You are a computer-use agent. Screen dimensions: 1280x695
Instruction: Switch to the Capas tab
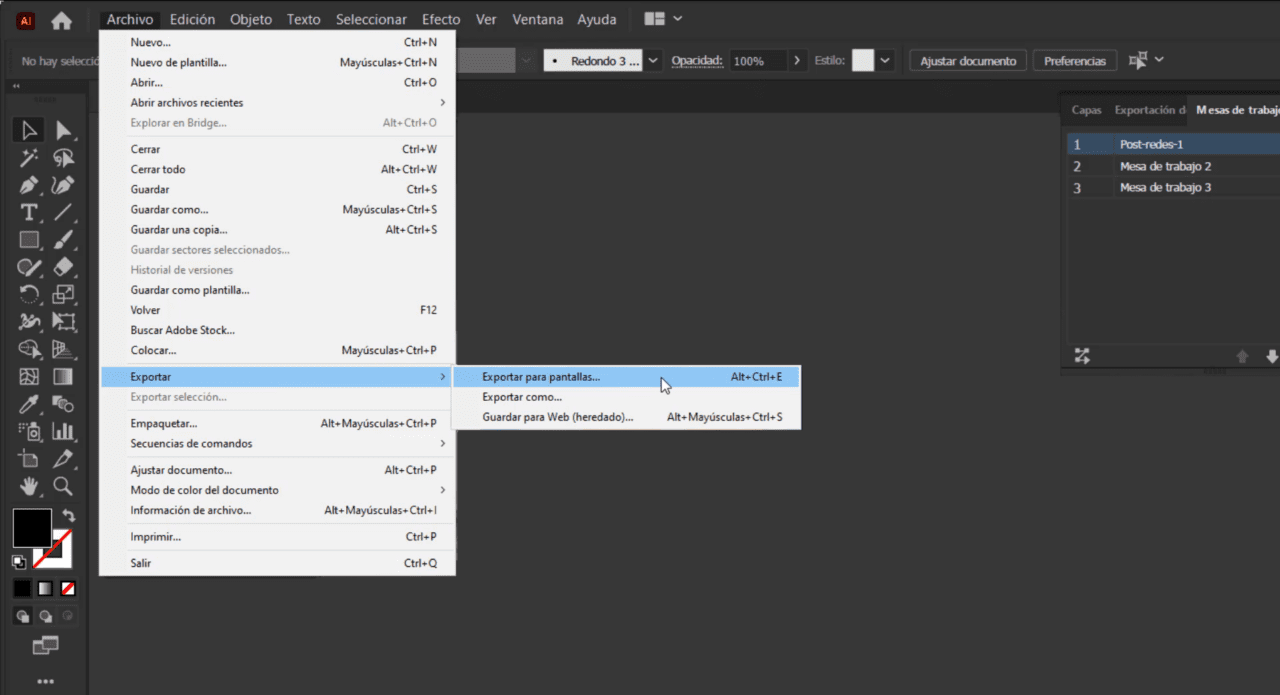pyautogui.click(x=1086, y=110)
